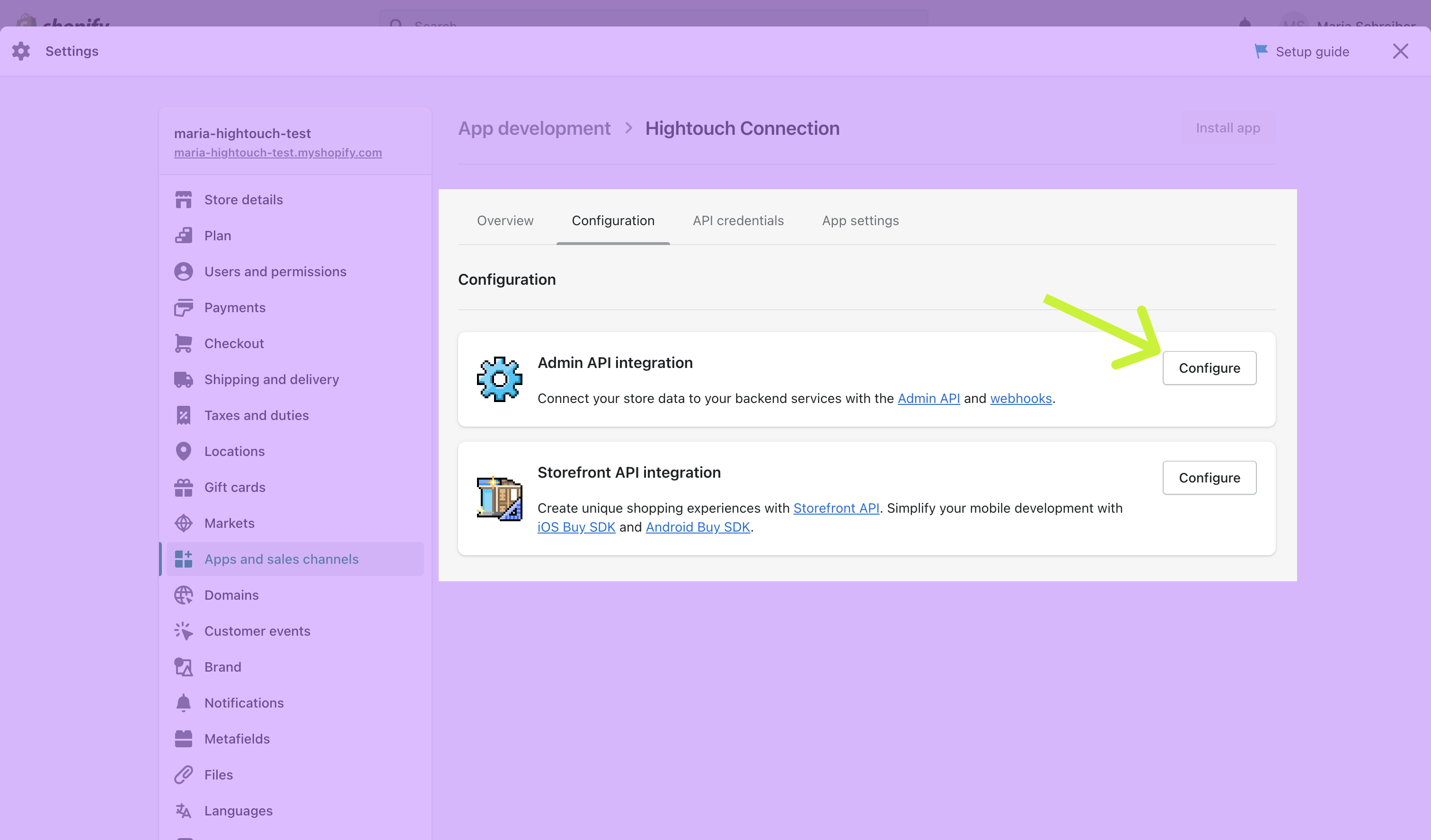The width and height of the screenshot is (1431, 840).
Task: Click the maria-hightouch-test store name
Action: [x=242, y=133]
